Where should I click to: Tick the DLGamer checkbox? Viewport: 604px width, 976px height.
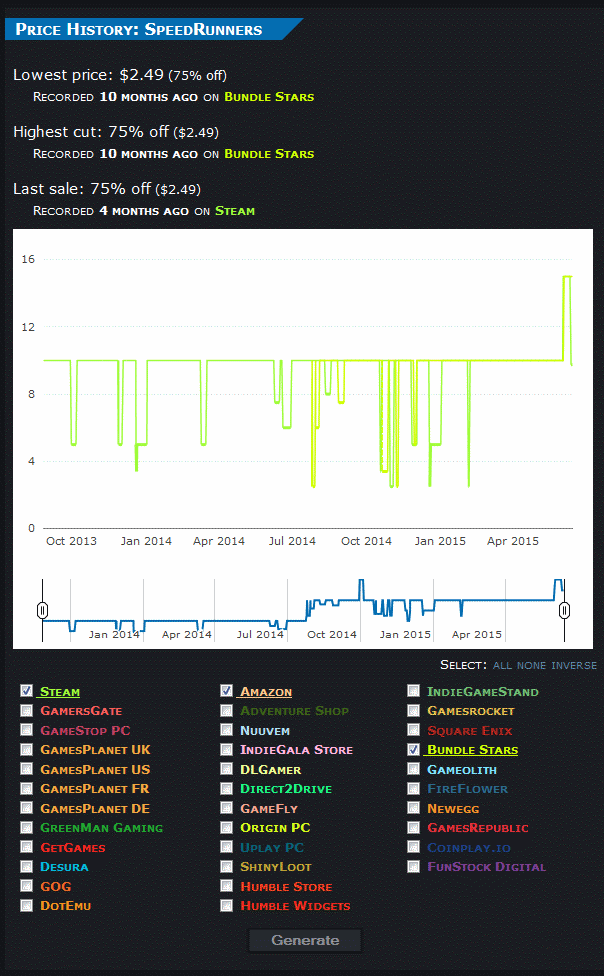(227, 769)
